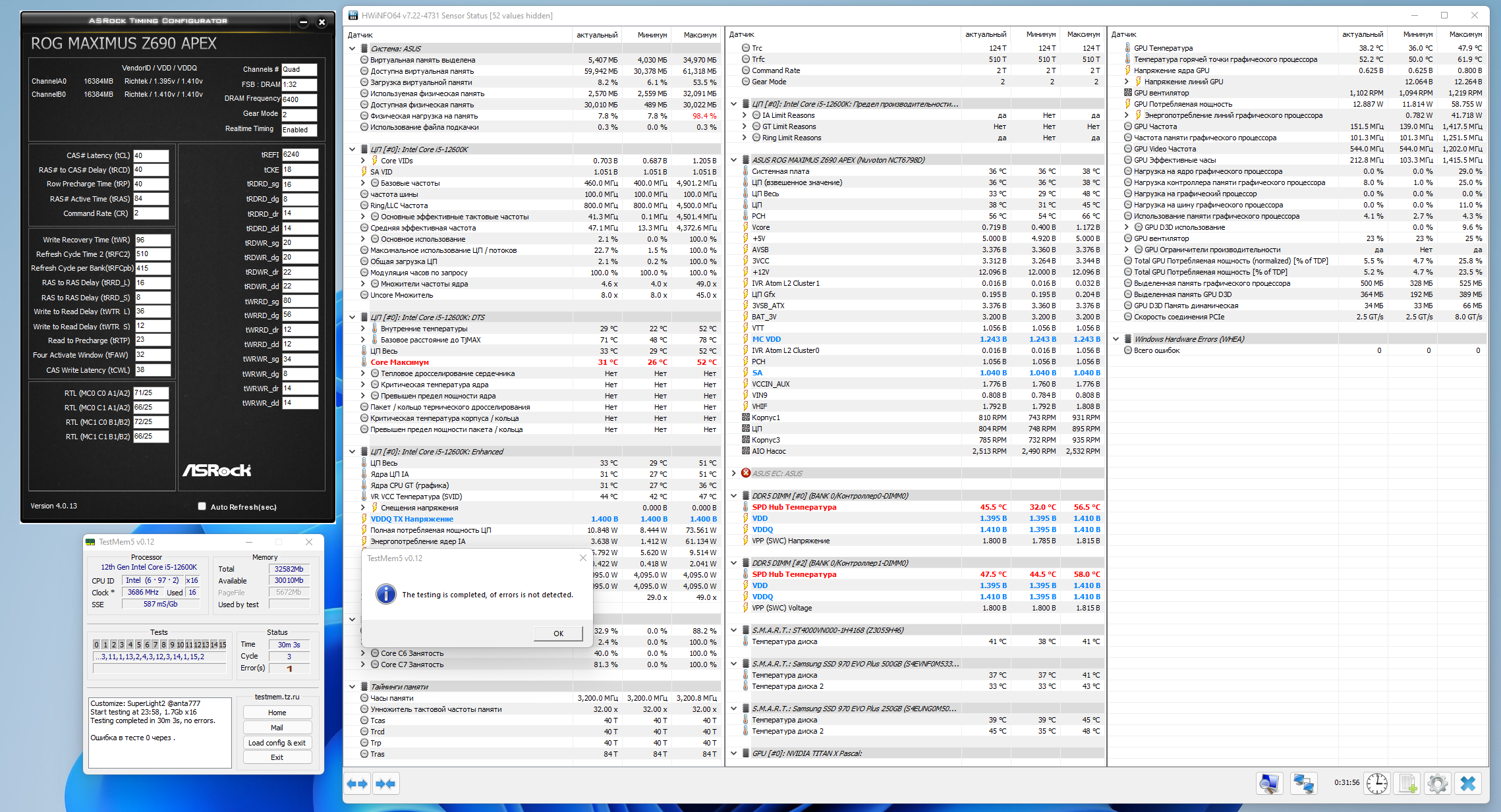Enable the Auto Refresh(sec) checkbox
This screenshot has height=812, width=1501.
[202, 506]
